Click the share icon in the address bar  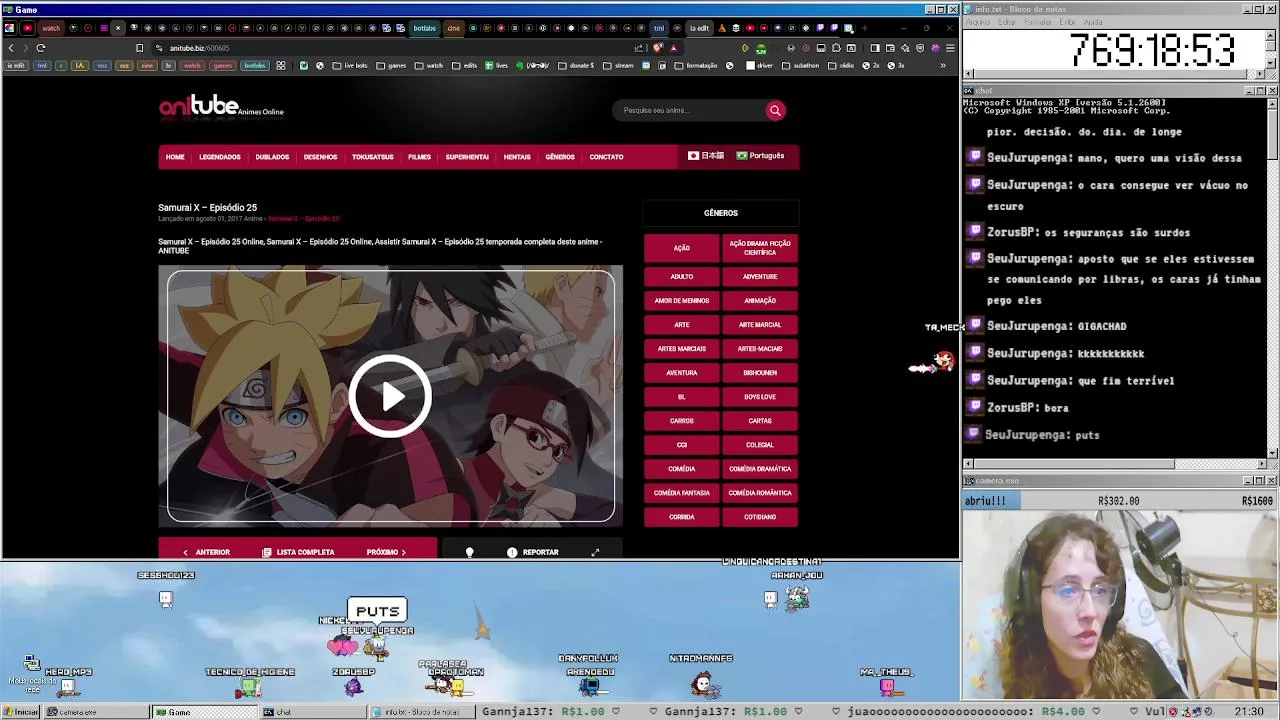click(x=639, y=48)
